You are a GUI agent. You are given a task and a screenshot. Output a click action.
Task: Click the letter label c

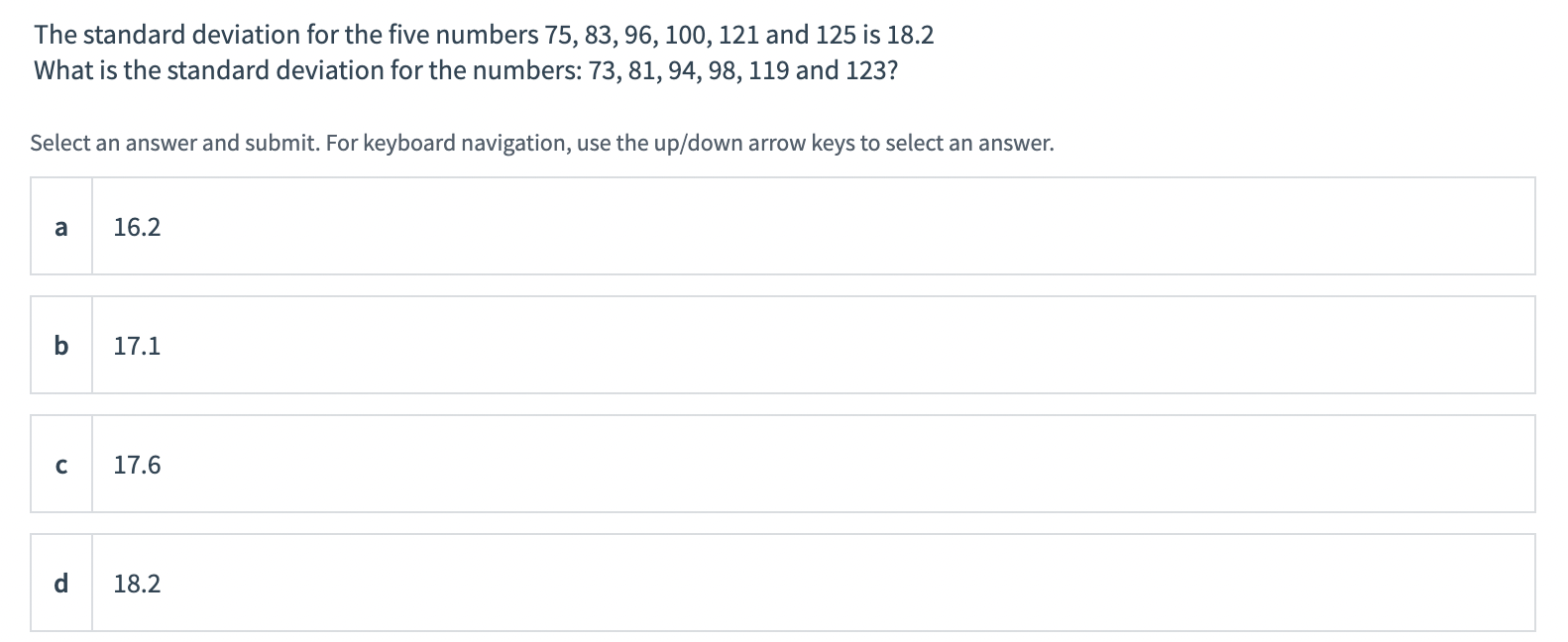click(61, 465)
